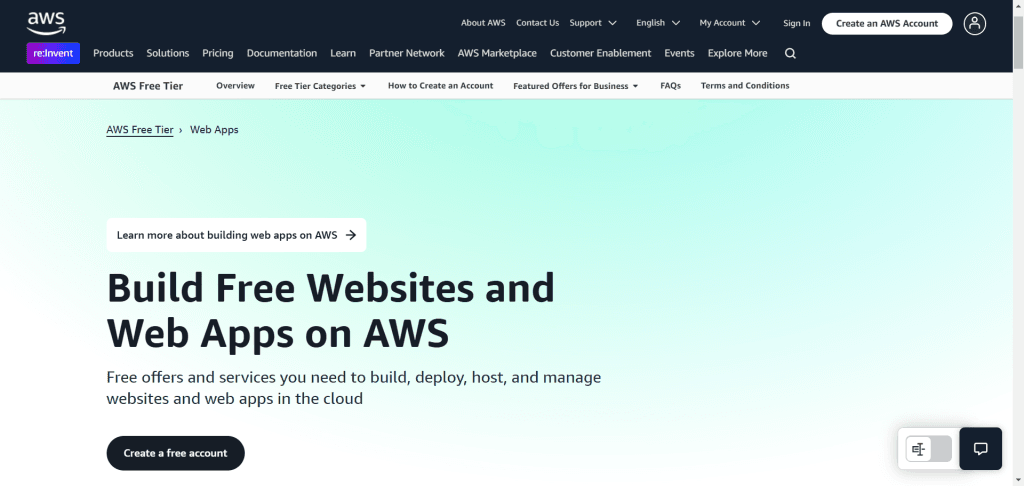
Task: Click the re:Invent badge
Action: 53,53
